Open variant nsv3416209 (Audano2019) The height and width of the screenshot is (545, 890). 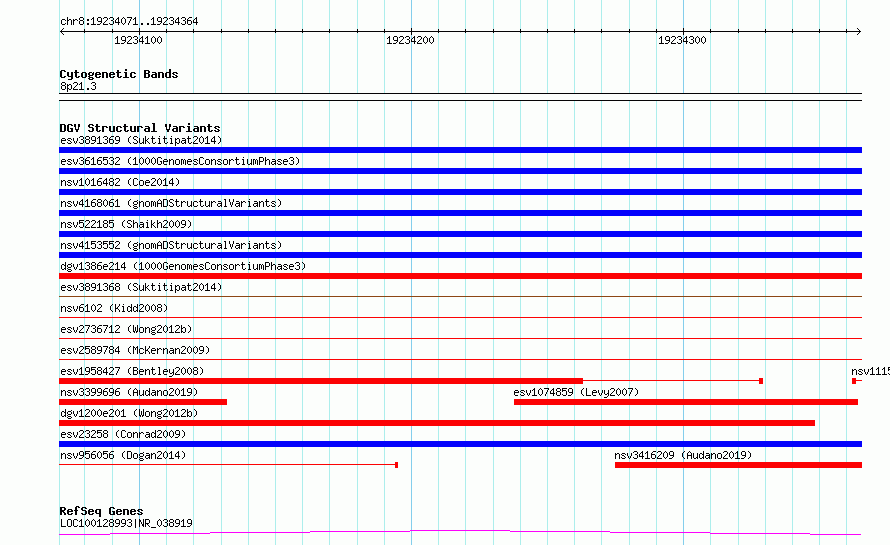point(683,455)
